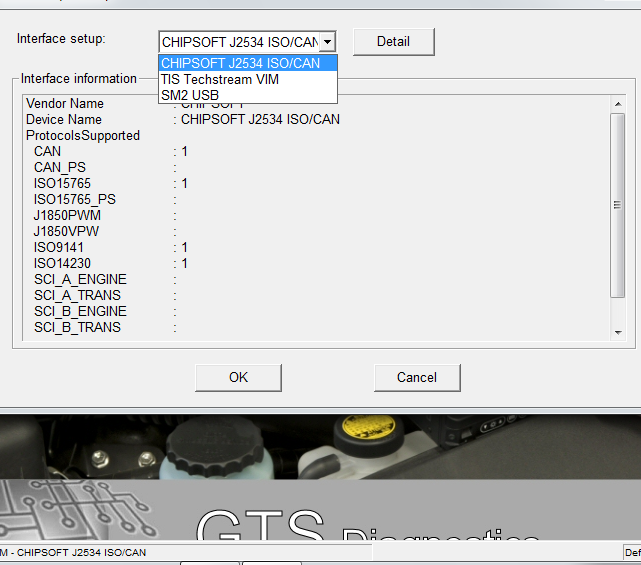Select the Device Name row
Image resolution: width=641 pixels, height=565 pixels.
tap(64, 120)
